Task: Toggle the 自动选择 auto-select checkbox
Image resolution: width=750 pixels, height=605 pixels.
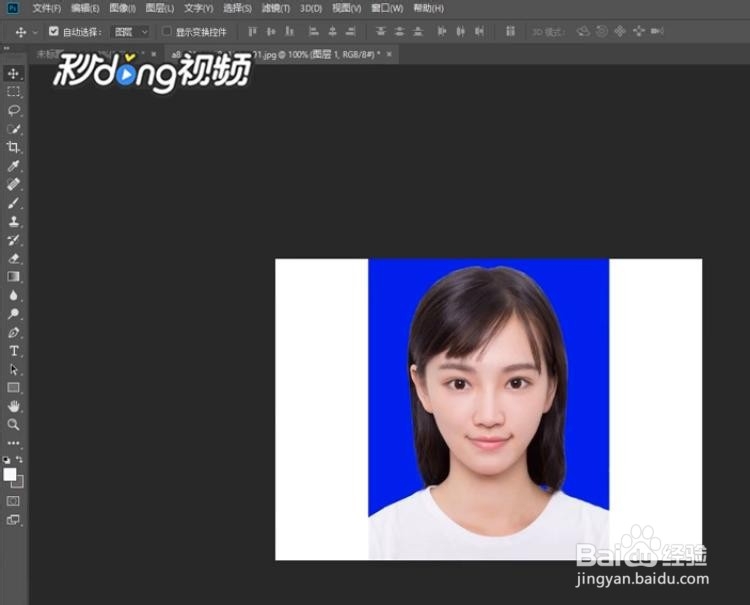Action: click(x=54, y=32)
